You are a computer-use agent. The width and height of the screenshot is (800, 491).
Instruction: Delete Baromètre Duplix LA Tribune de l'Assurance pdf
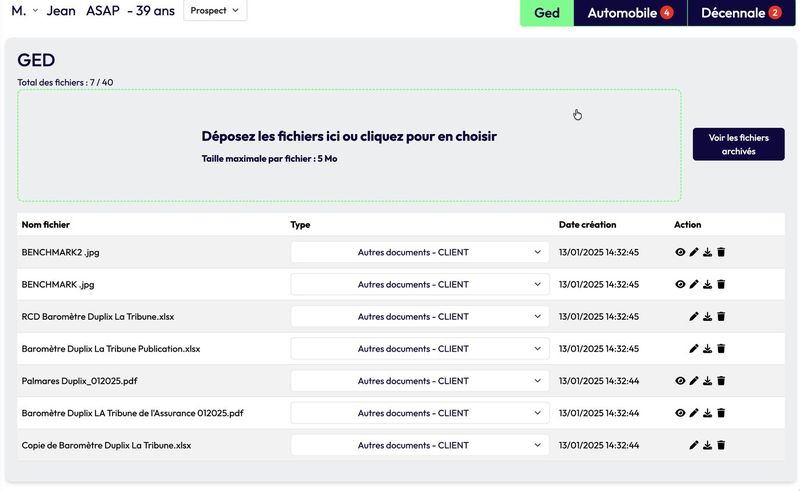click(x=721, y=413)
